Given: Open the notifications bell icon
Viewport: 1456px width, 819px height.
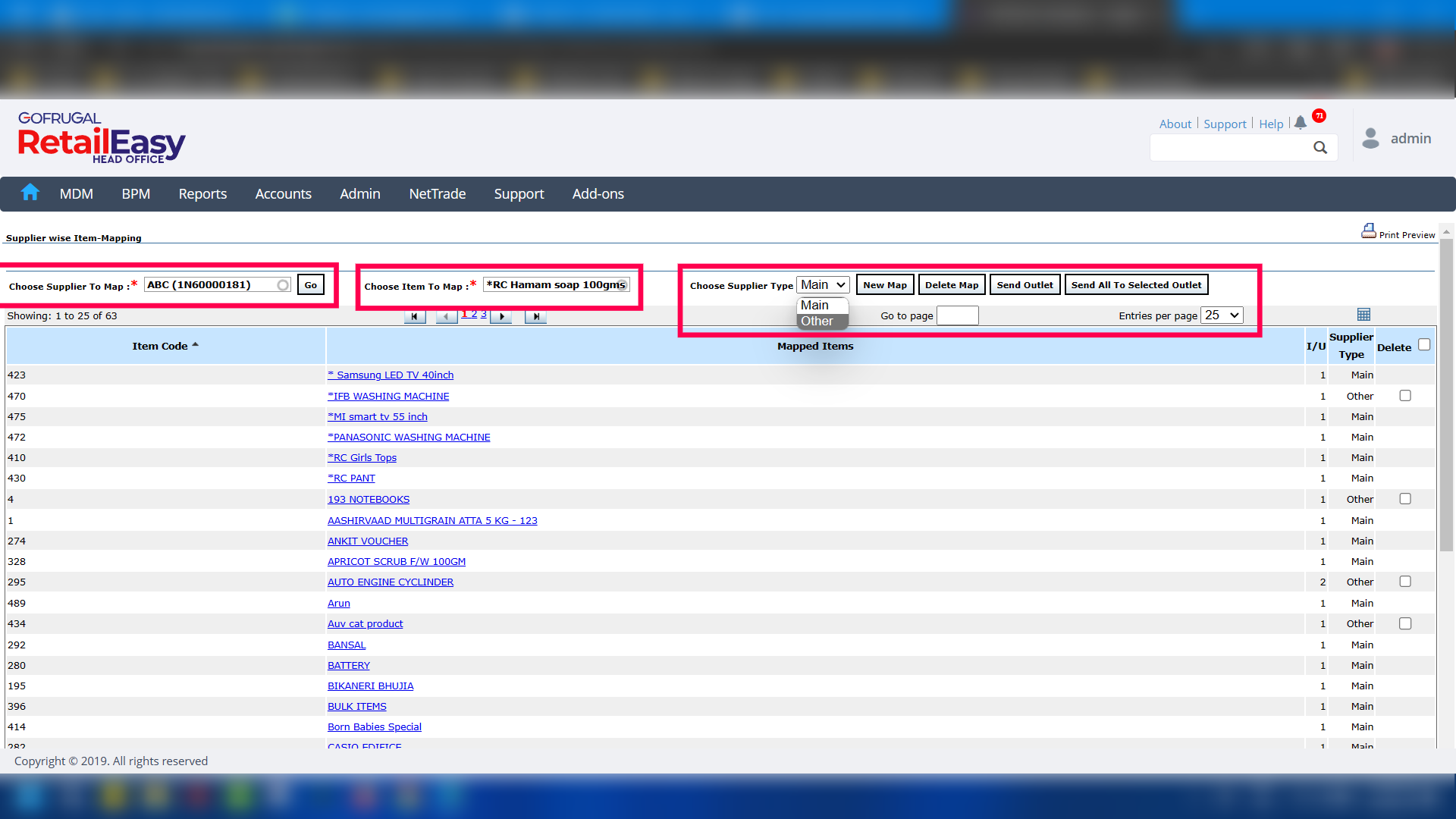Looking at the screenshot, I should point(1301,123).
